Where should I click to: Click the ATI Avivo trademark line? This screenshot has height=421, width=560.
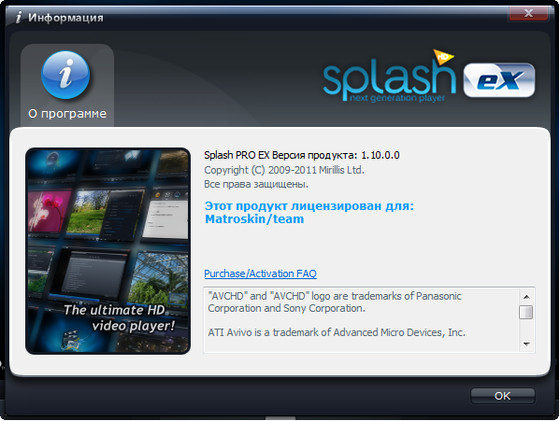337,332
